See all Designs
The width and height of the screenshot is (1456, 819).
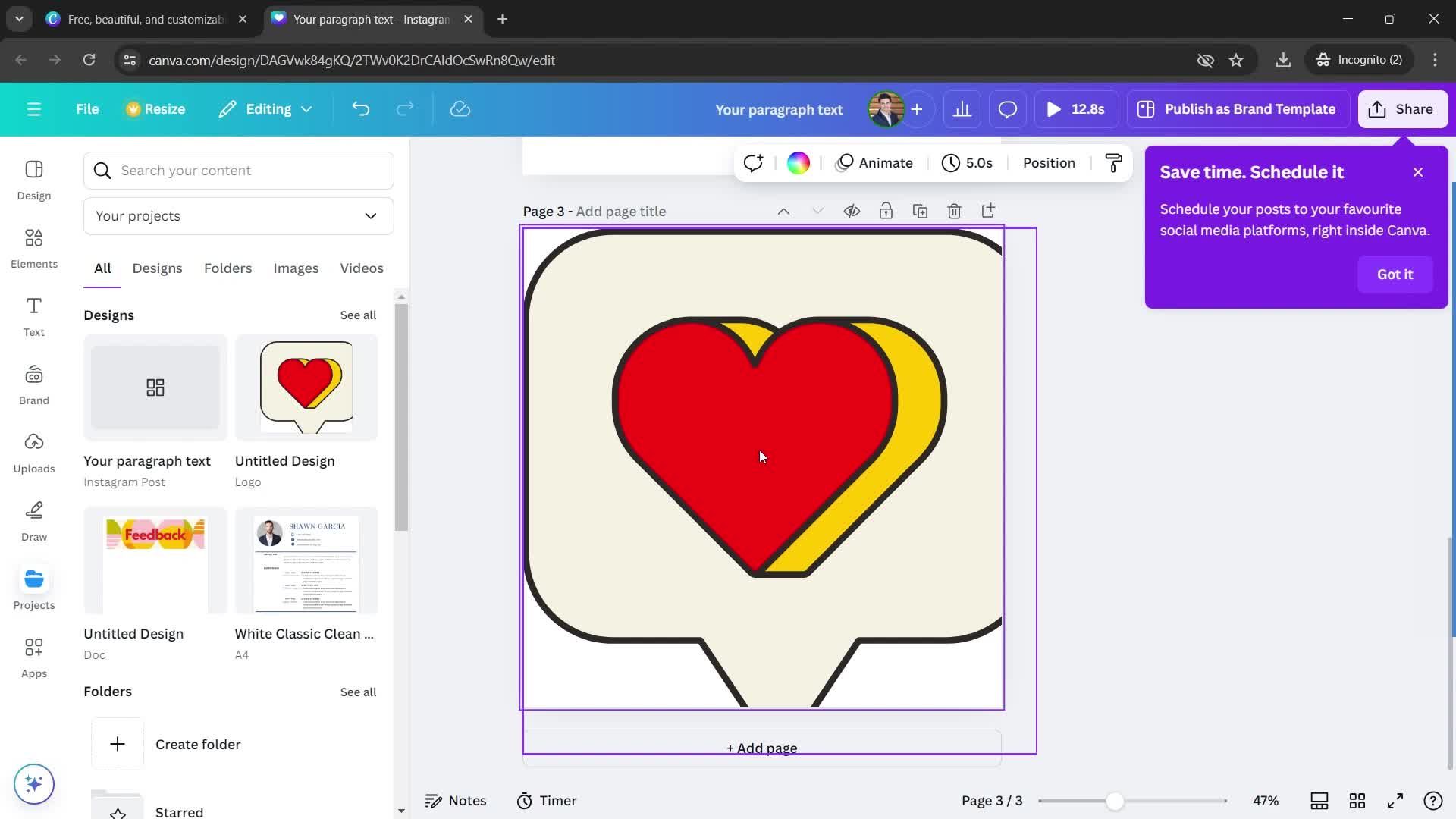click(358, 315)
